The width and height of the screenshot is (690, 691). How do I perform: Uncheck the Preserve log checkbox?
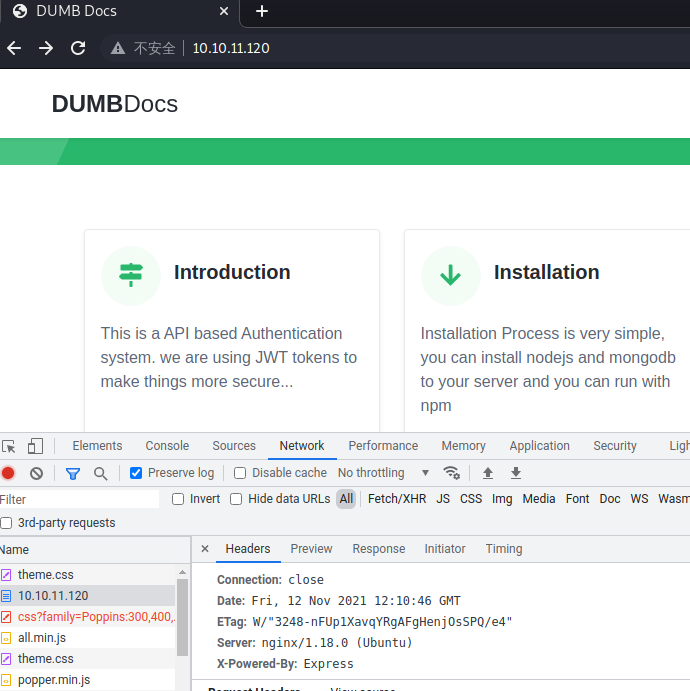point(136,473)
